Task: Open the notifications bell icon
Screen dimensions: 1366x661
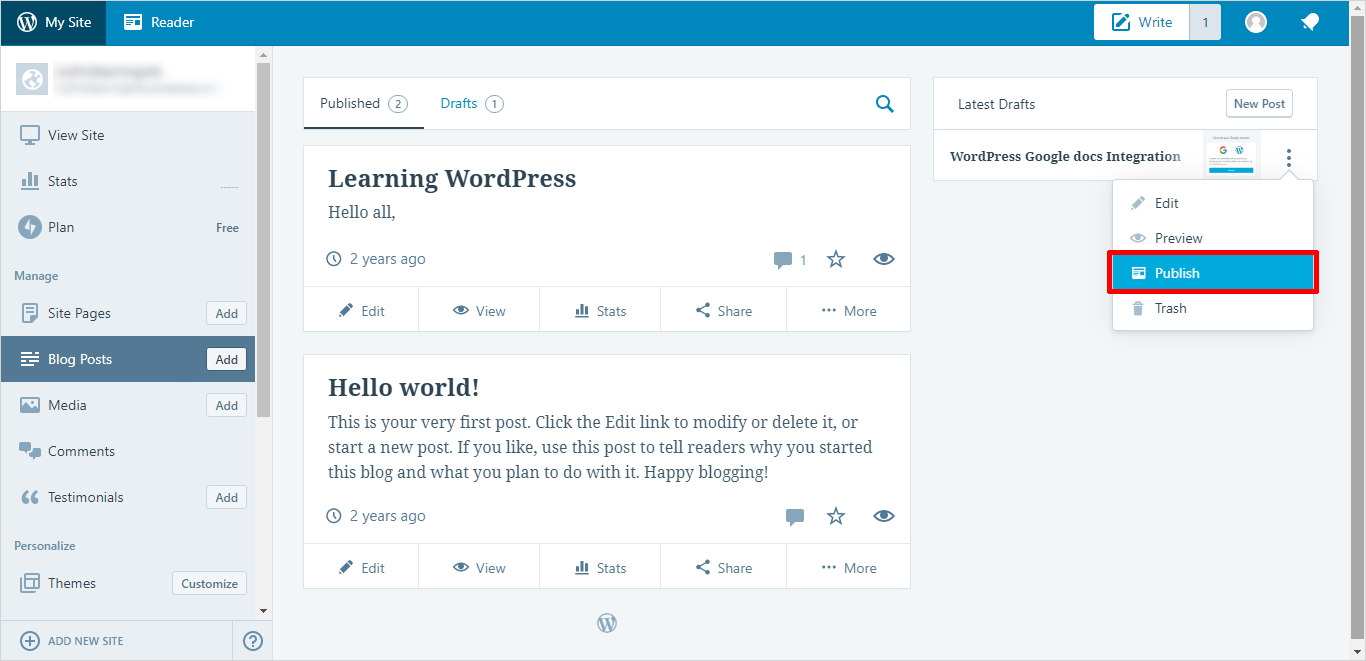Action: click(x=1309, y=22)
